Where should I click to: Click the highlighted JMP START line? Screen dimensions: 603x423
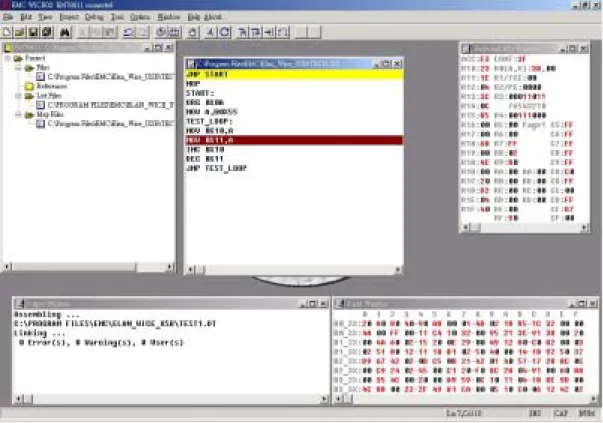[x=294, y=74]
